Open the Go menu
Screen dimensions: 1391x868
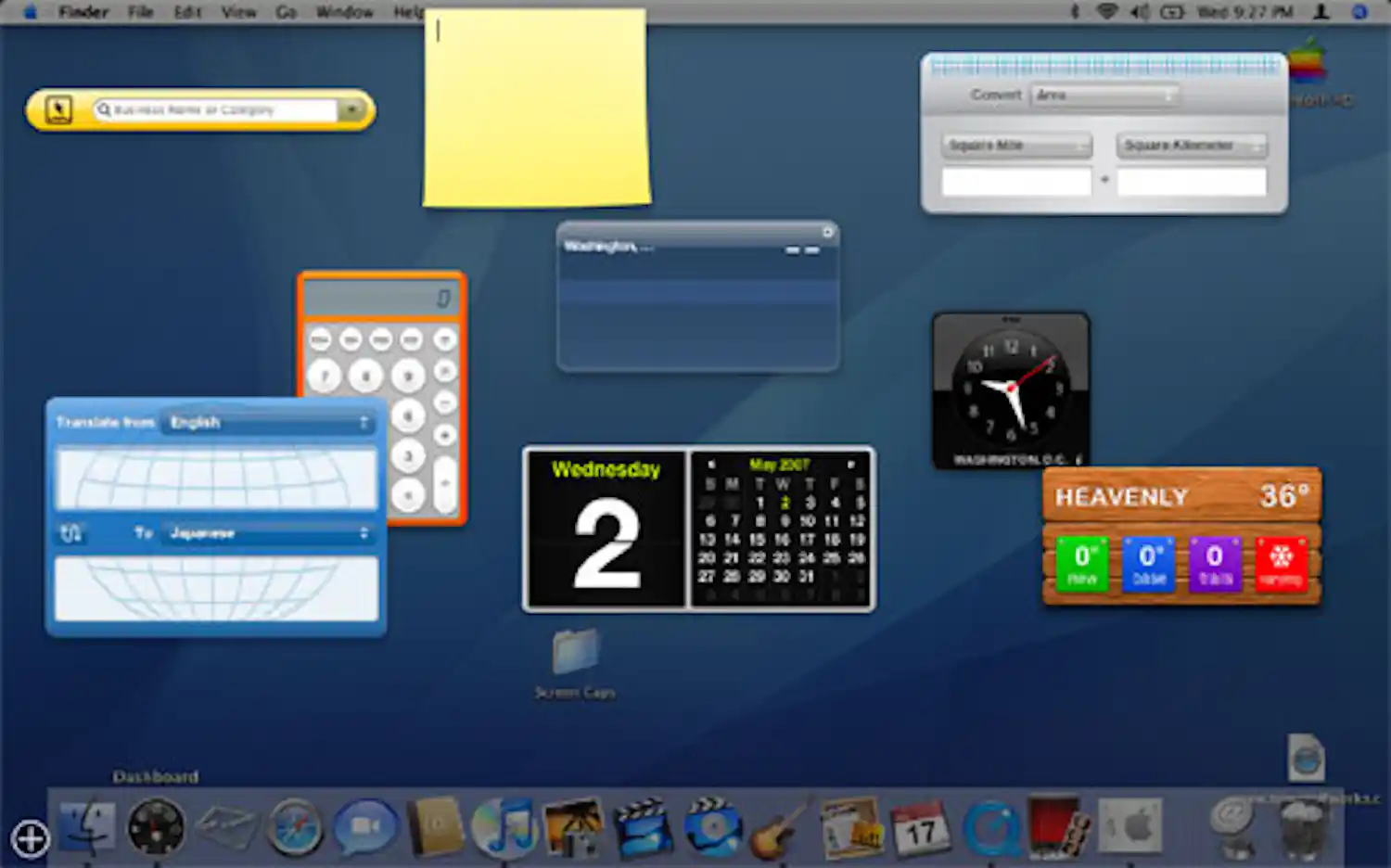(286, 11)
